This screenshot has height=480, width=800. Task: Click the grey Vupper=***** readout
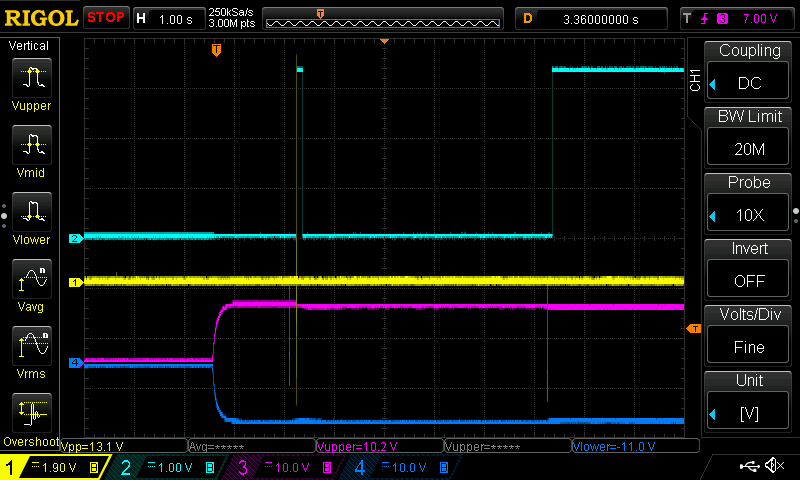point(508,446)
